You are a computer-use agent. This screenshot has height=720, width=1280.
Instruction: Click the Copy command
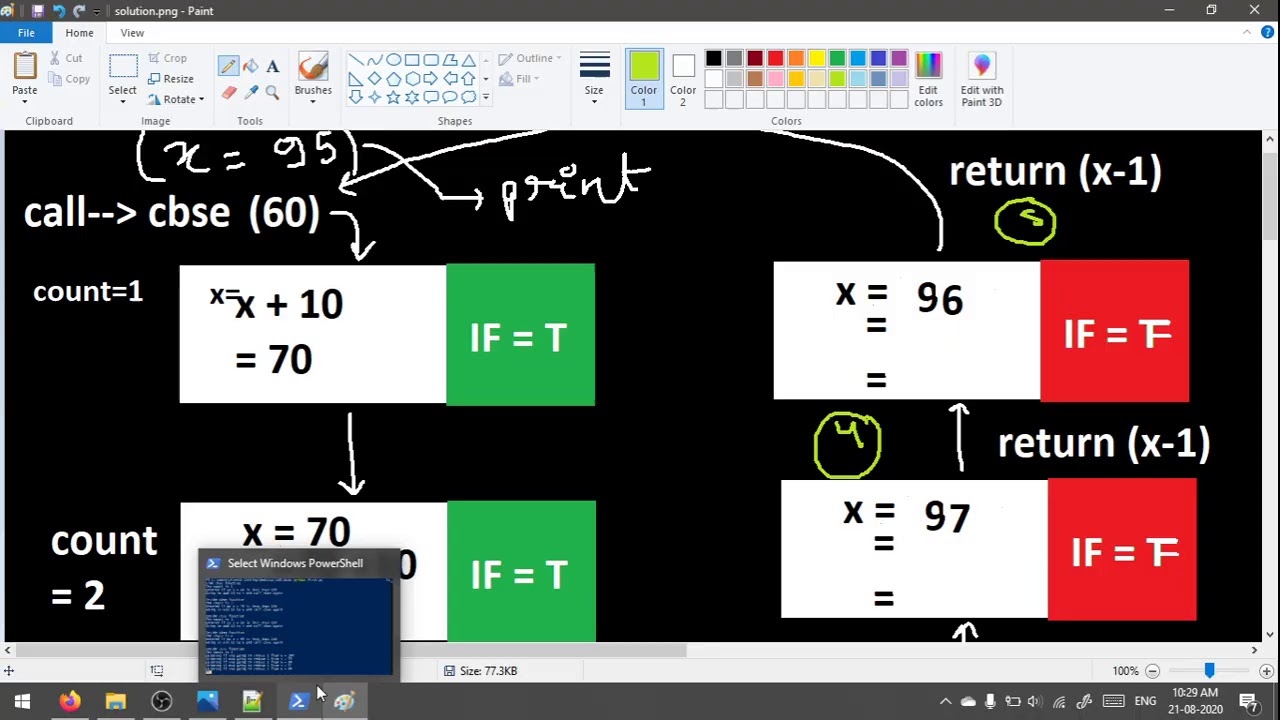[x=69, y=79]
